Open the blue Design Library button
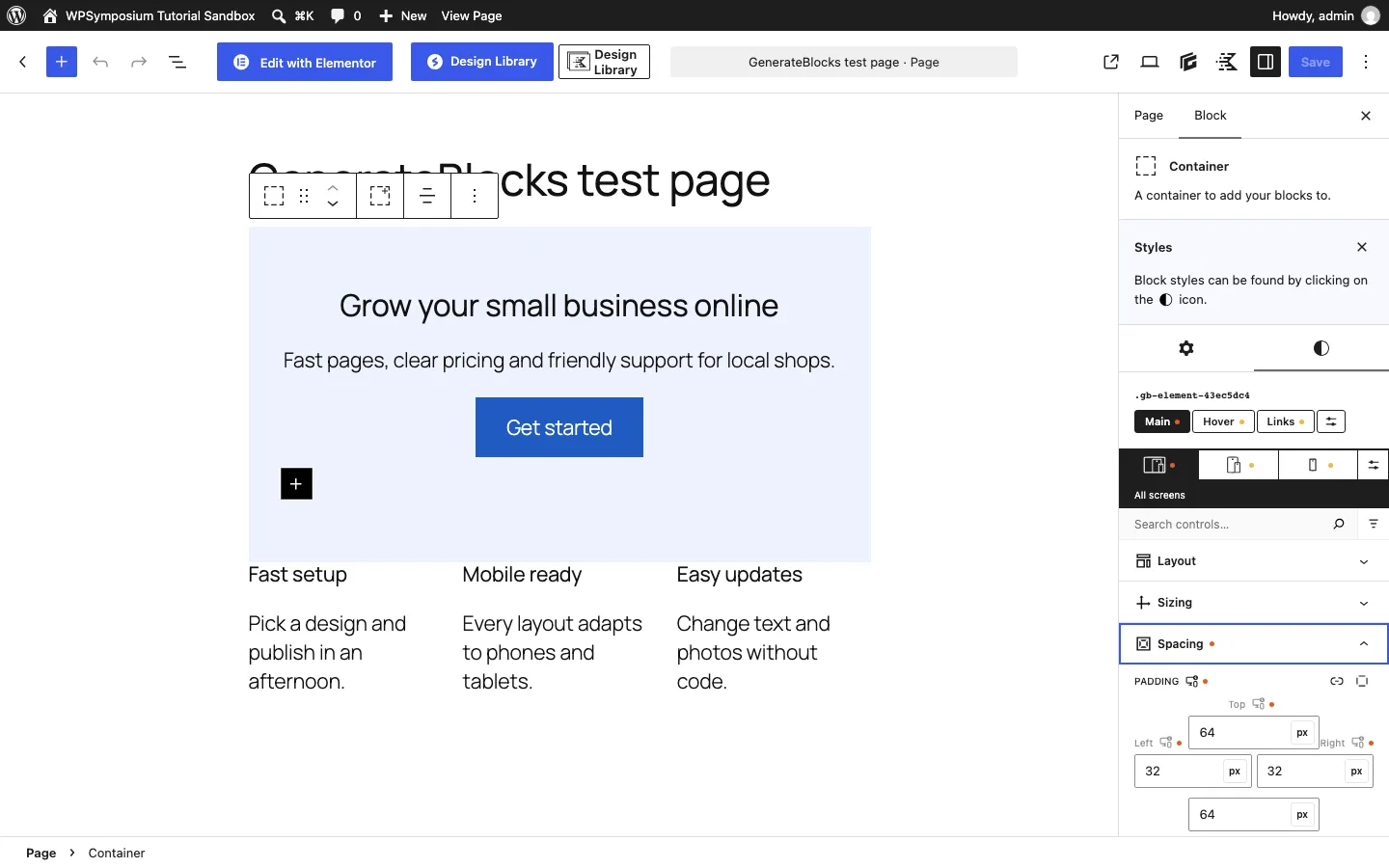1389x868 pixels. click(482, 62)
